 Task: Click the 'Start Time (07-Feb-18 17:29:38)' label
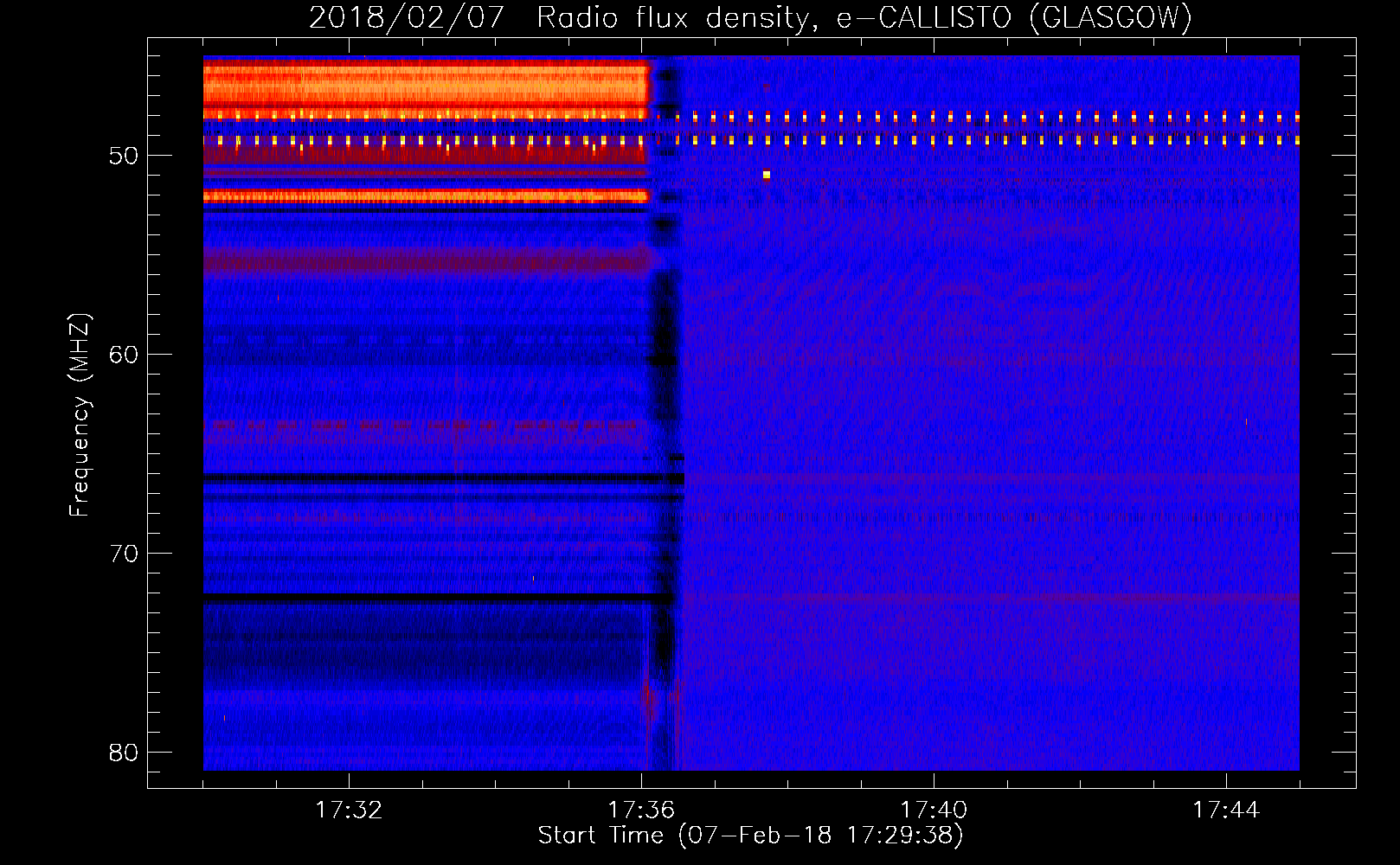(750, 836)
